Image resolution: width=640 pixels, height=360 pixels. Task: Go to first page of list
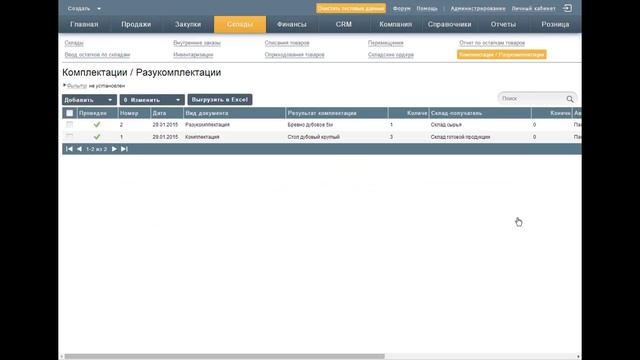click(x=69, y=149)
